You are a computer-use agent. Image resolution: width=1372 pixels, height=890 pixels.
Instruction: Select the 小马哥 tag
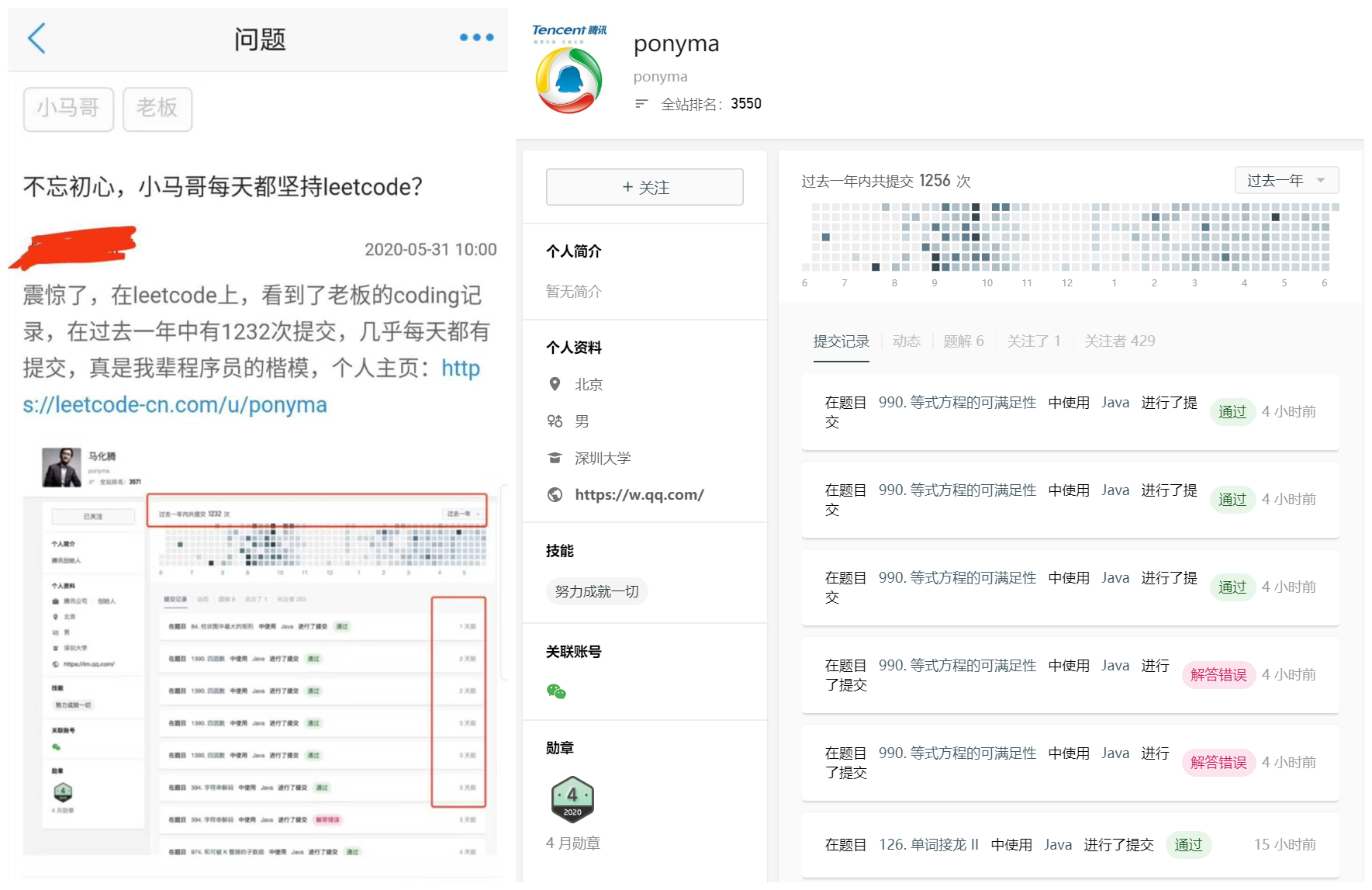68,109
